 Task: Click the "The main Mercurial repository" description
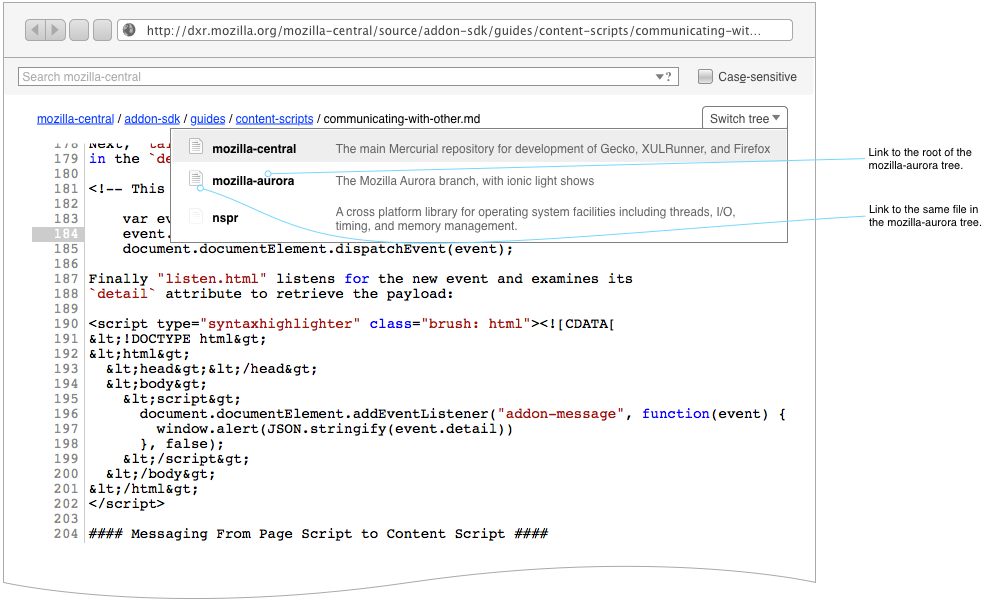point(553,149)
